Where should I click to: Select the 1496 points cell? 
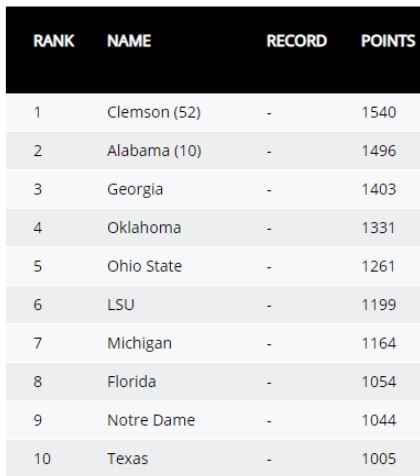point(379,151)
